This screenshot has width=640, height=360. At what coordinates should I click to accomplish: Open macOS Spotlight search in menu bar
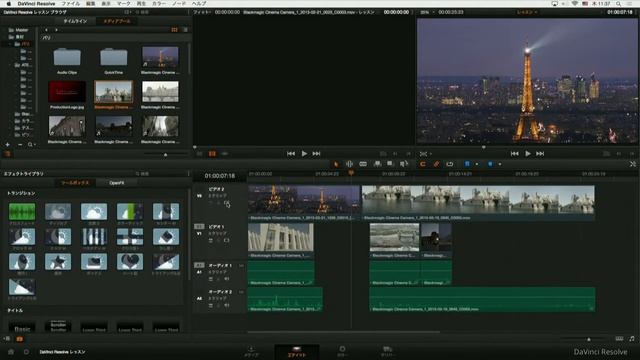(x=619, y=4)
